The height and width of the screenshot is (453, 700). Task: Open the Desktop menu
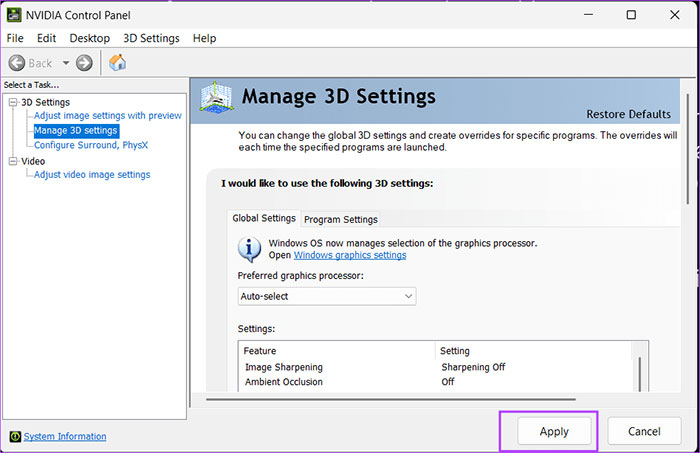[x=90, y=38]
